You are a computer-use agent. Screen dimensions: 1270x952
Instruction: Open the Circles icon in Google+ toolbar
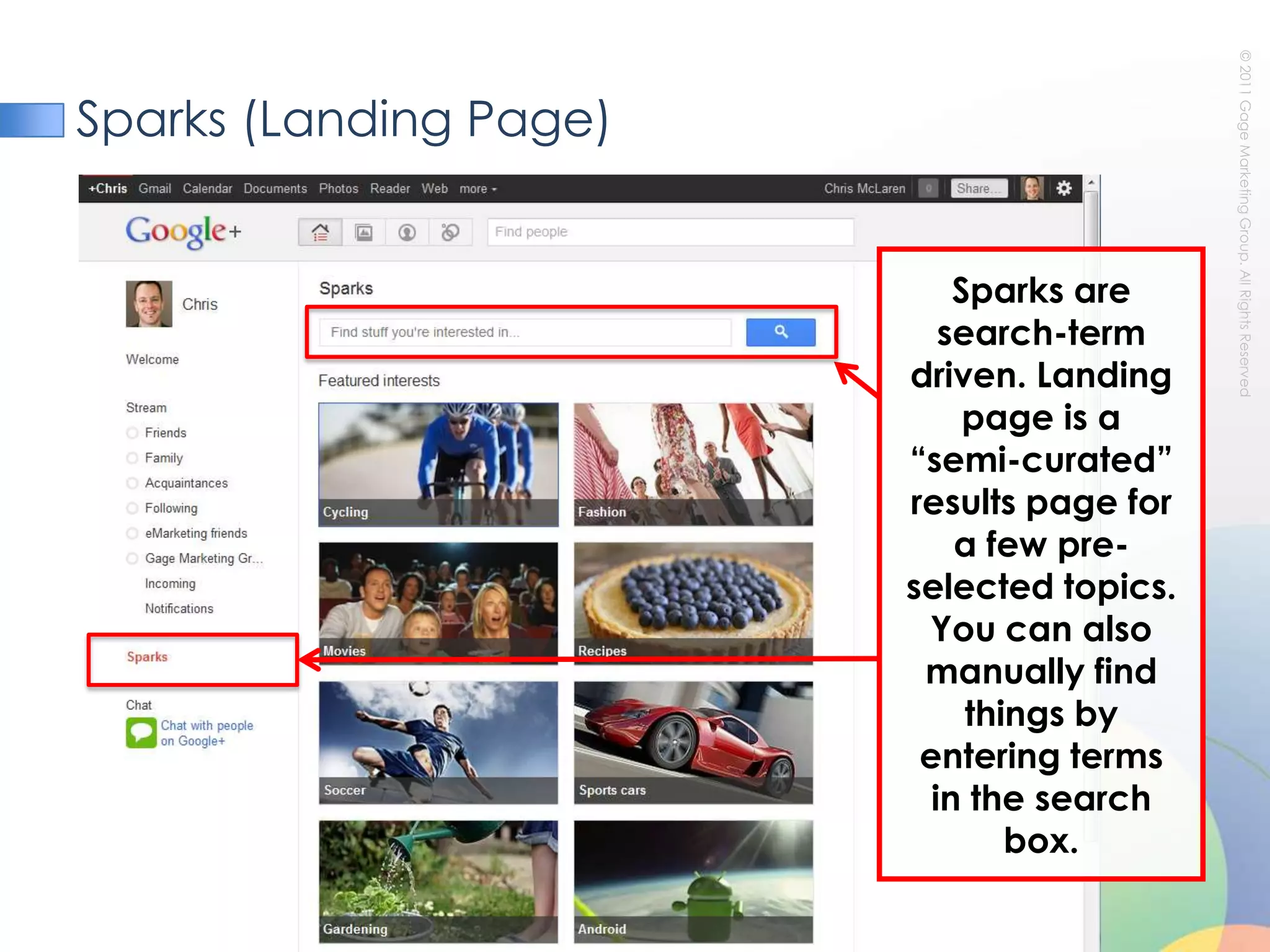450,232
